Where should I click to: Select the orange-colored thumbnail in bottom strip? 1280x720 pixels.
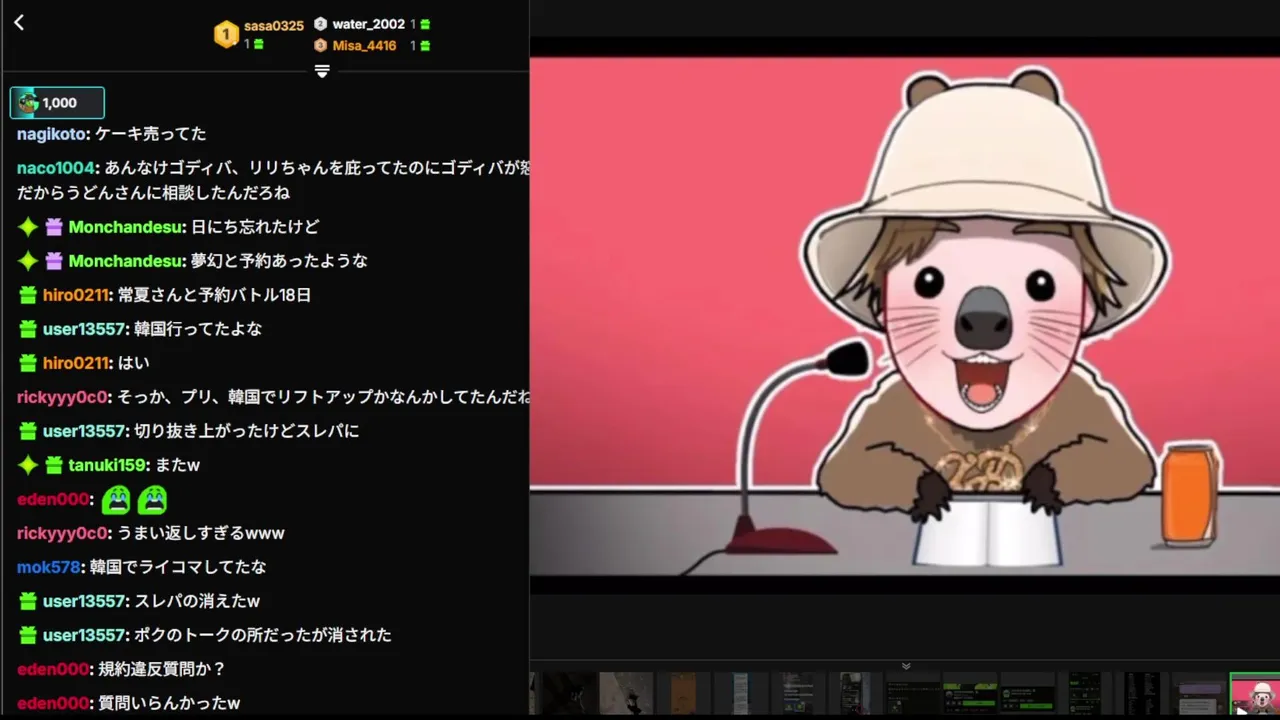click(x=683, y=693)
